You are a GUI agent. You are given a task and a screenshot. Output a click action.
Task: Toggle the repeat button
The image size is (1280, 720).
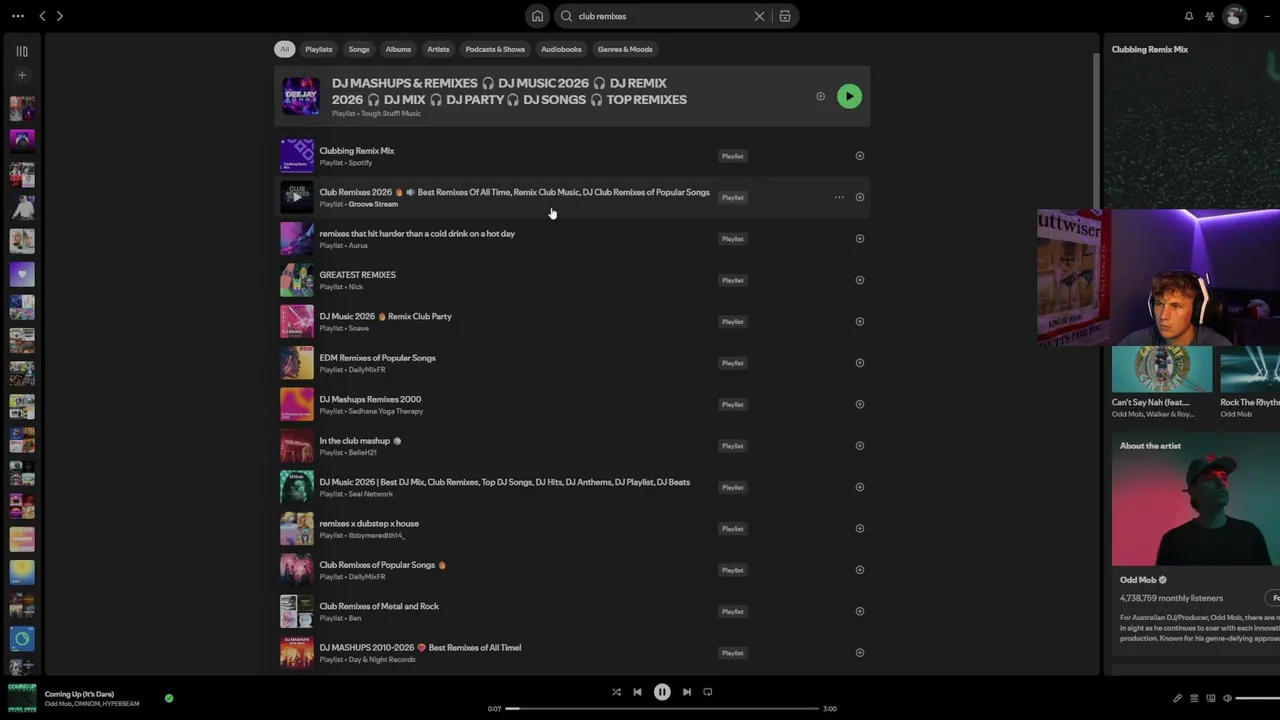pyautogui.click(x=708, y=692)
